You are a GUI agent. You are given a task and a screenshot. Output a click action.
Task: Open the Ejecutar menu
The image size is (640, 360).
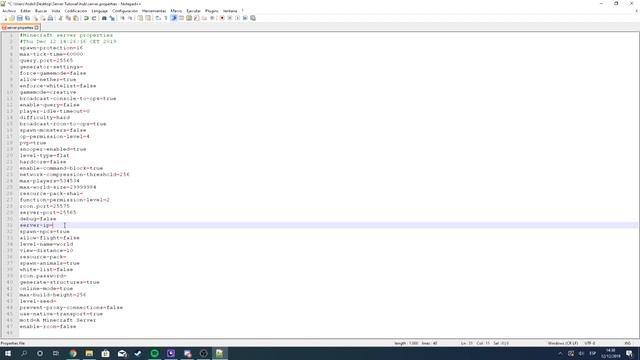point(193,11)
